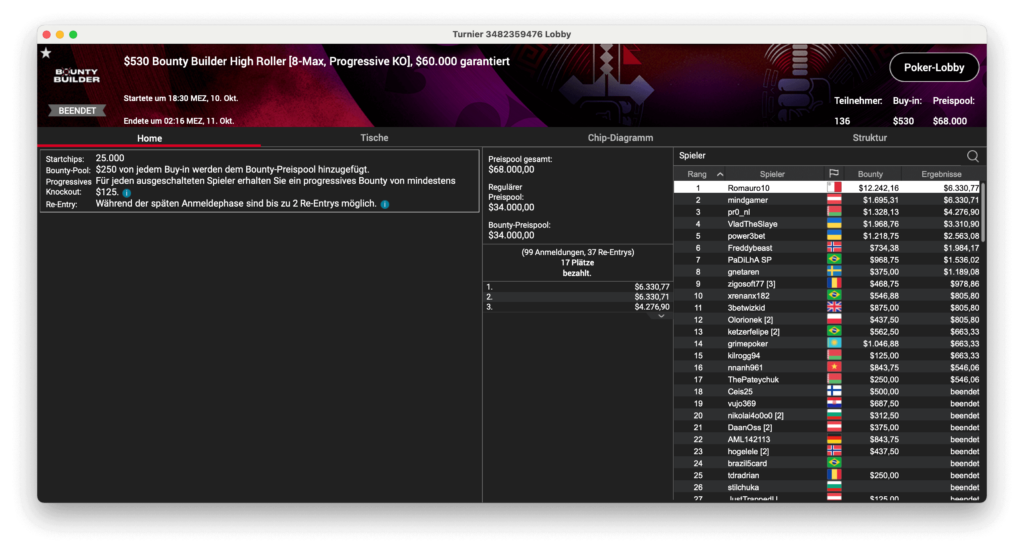Image resolution: width=1024 pixels, height=552 pixels.
Task: Go to the Struktur tab
Action: (869, 138)
